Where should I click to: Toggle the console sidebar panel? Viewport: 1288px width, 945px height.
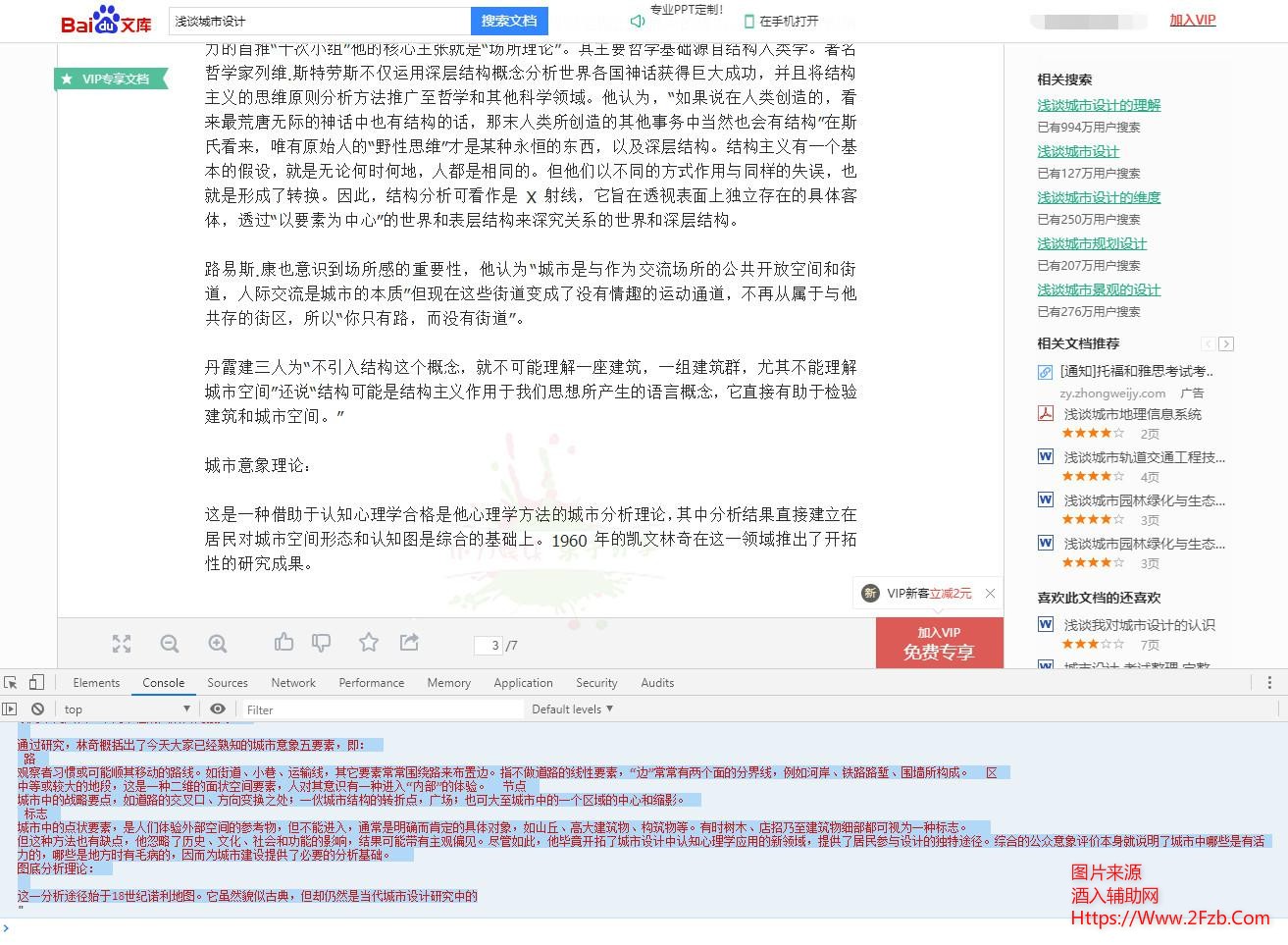[x=11, y=709]
